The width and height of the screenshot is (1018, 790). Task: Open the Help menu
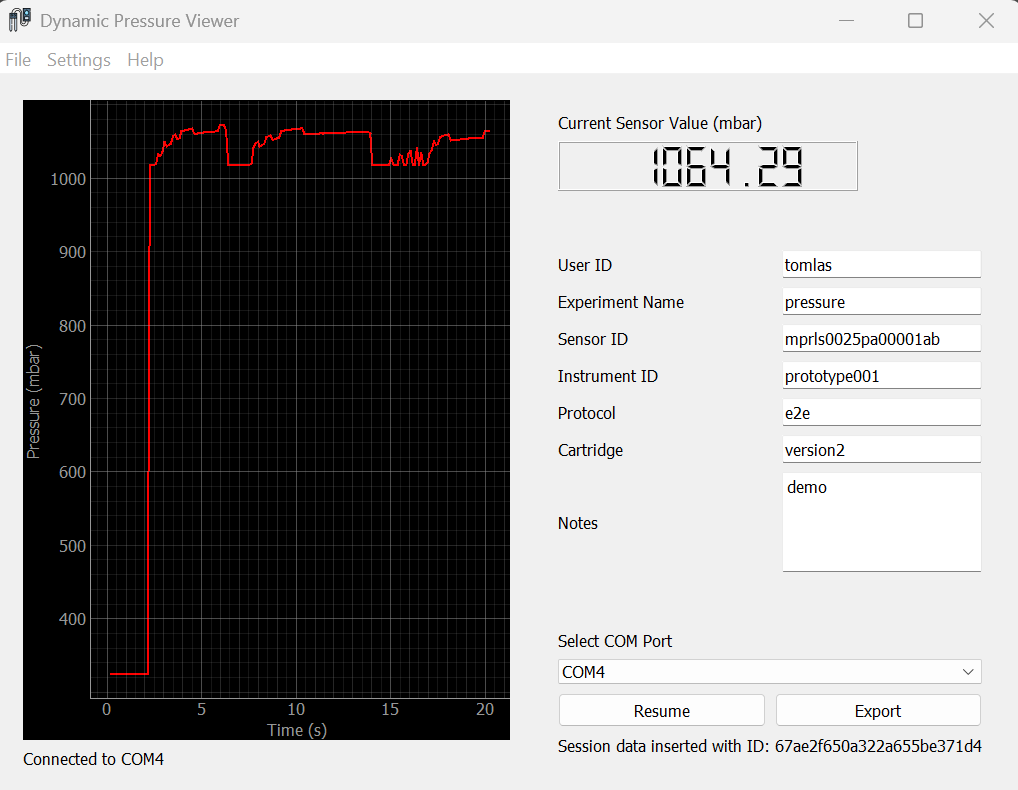tap(145, 60)
